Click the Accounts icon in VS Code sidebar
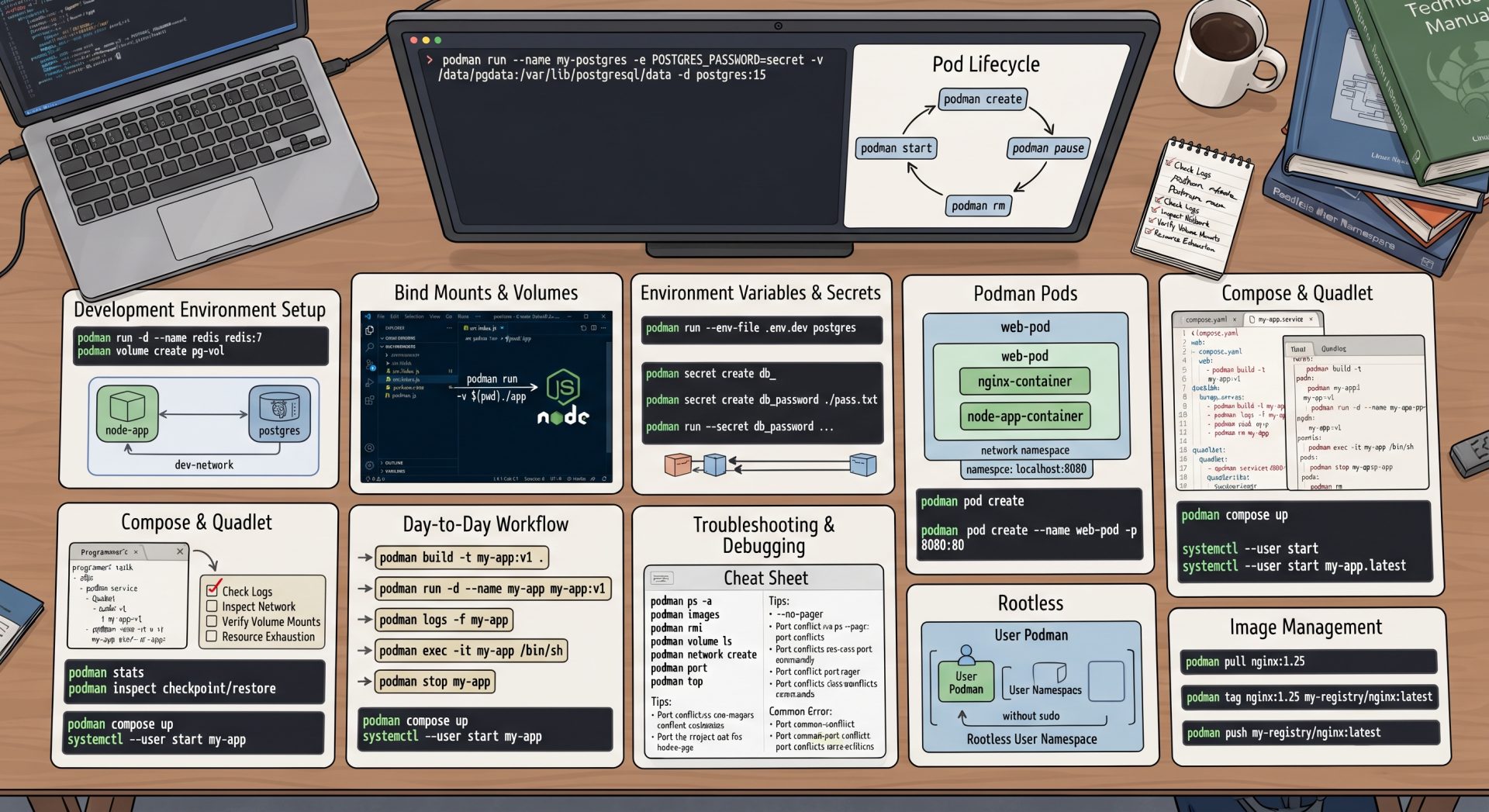Screen dimensions: 1489x812 [x=369, y=447]
